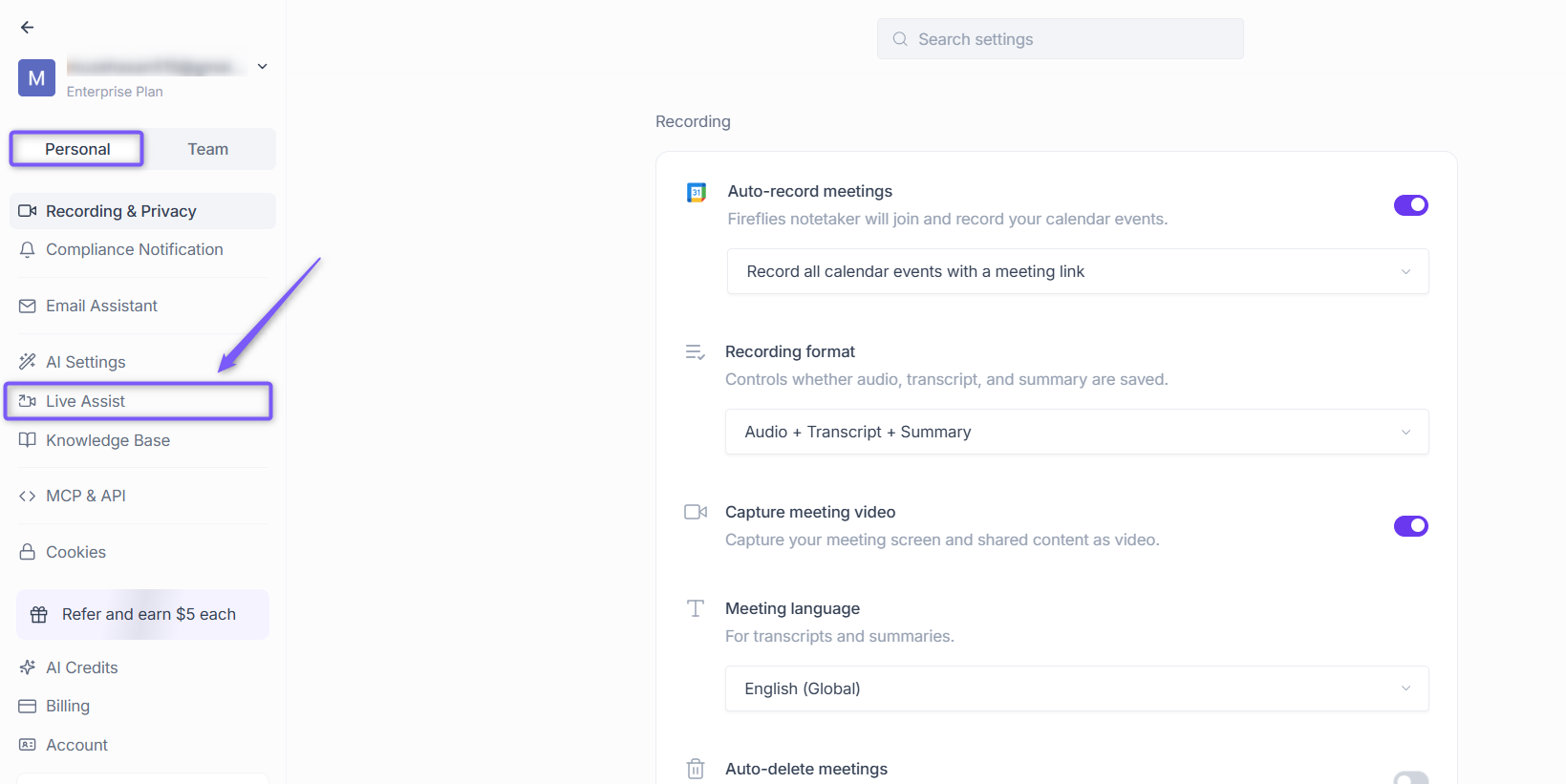Enable the Auto-delete meetings toggle
This screenshot has height=784, width=1566.
pyautogui.click(x=1410, y=777)
